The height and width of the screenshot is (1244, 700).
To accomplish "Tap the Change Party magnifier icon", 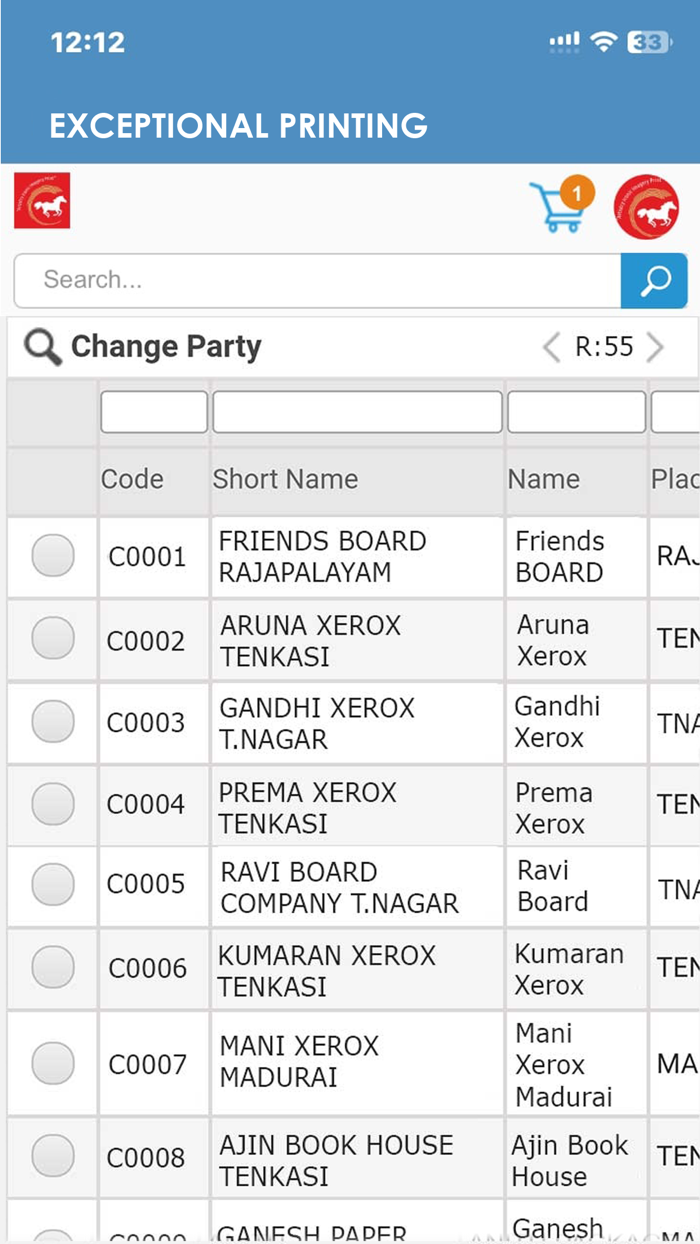I will tap(43, 348).
